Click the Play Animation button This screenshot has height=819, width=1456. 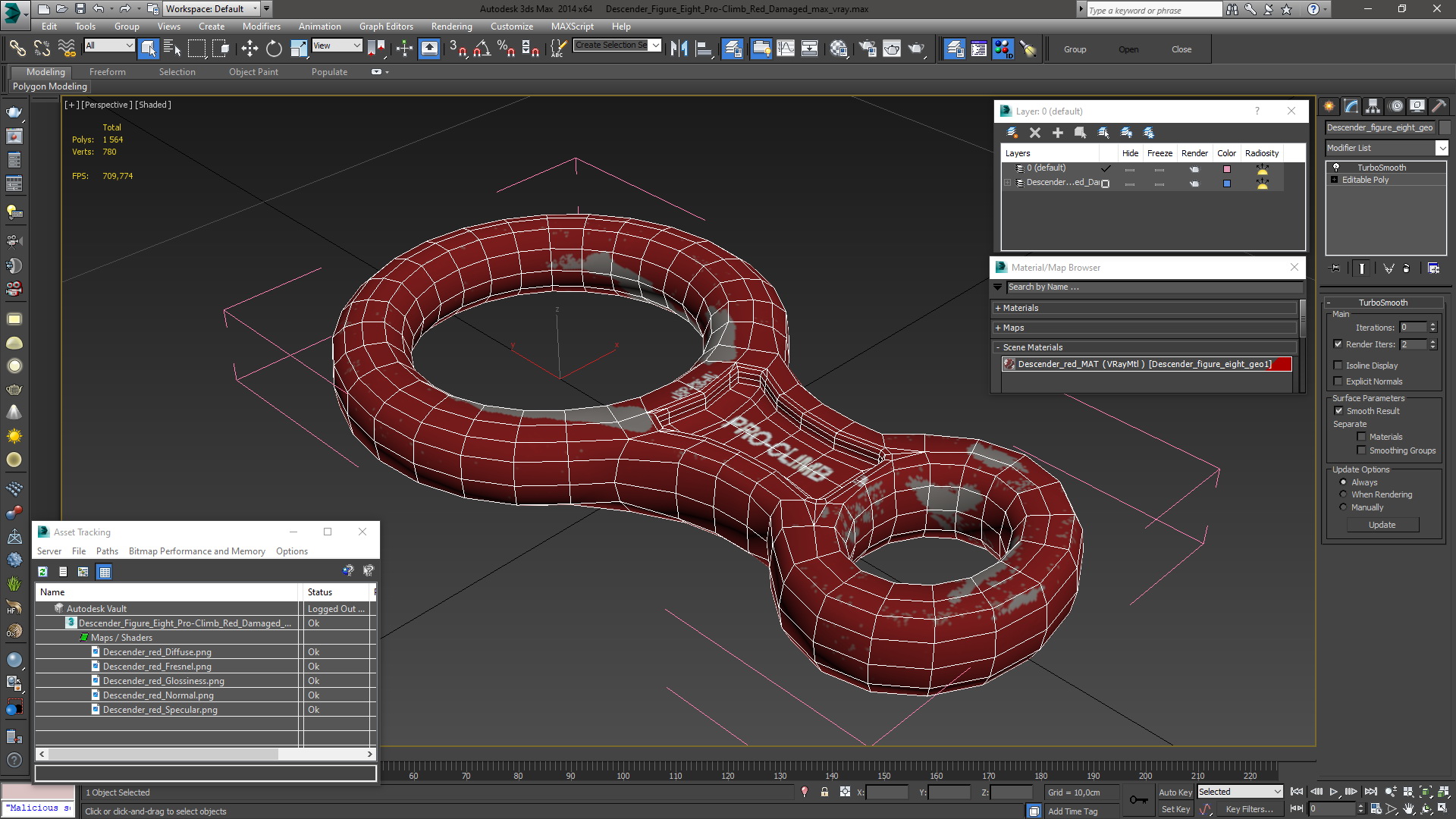pyautogui.click(x=1333, y=792)
